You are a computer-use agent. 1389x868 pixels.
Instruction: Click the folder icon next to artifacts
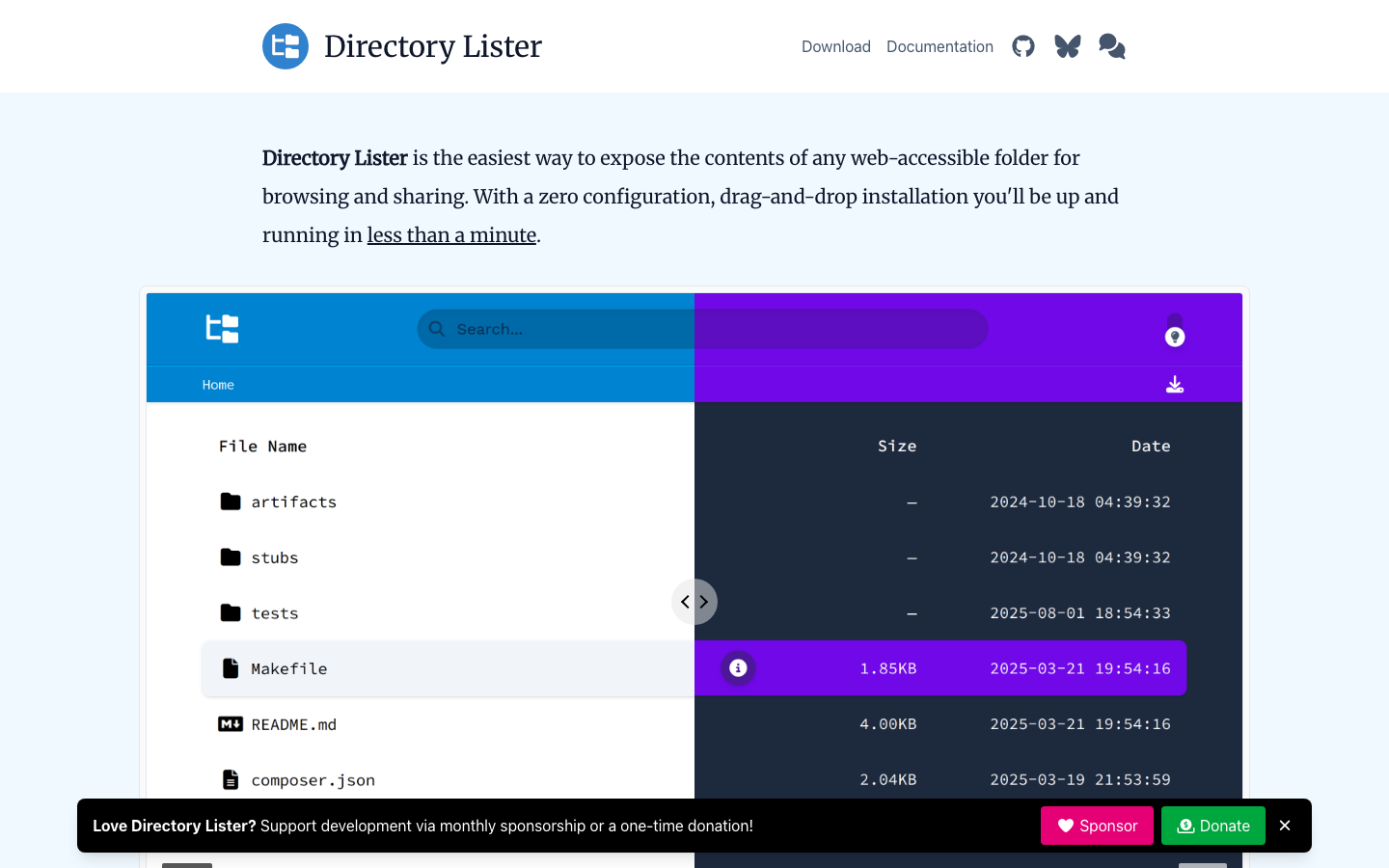pyautogui.click(x=230, y=501)
